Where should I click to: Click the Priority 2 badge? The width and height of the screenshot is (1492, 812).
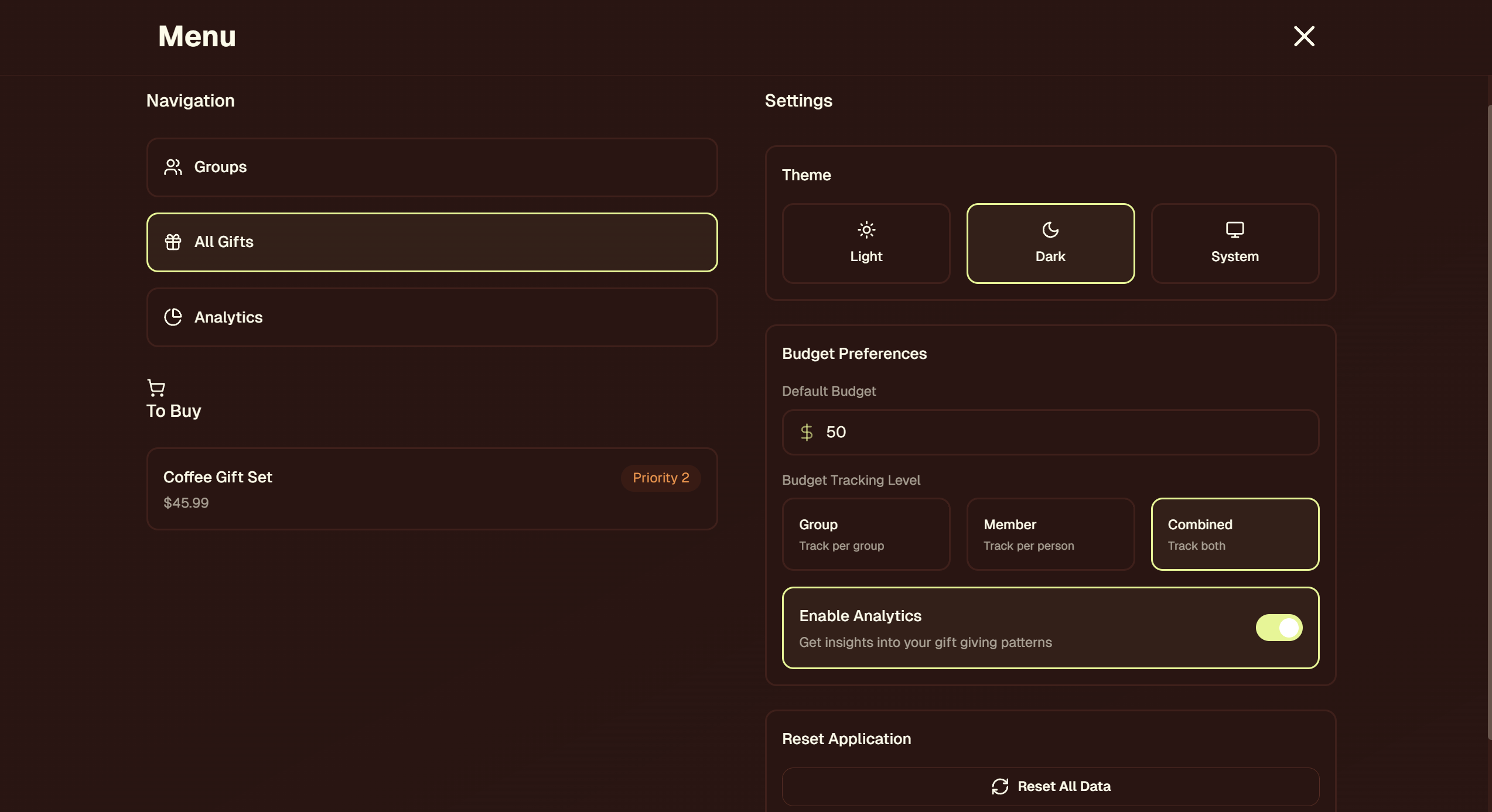660,478
